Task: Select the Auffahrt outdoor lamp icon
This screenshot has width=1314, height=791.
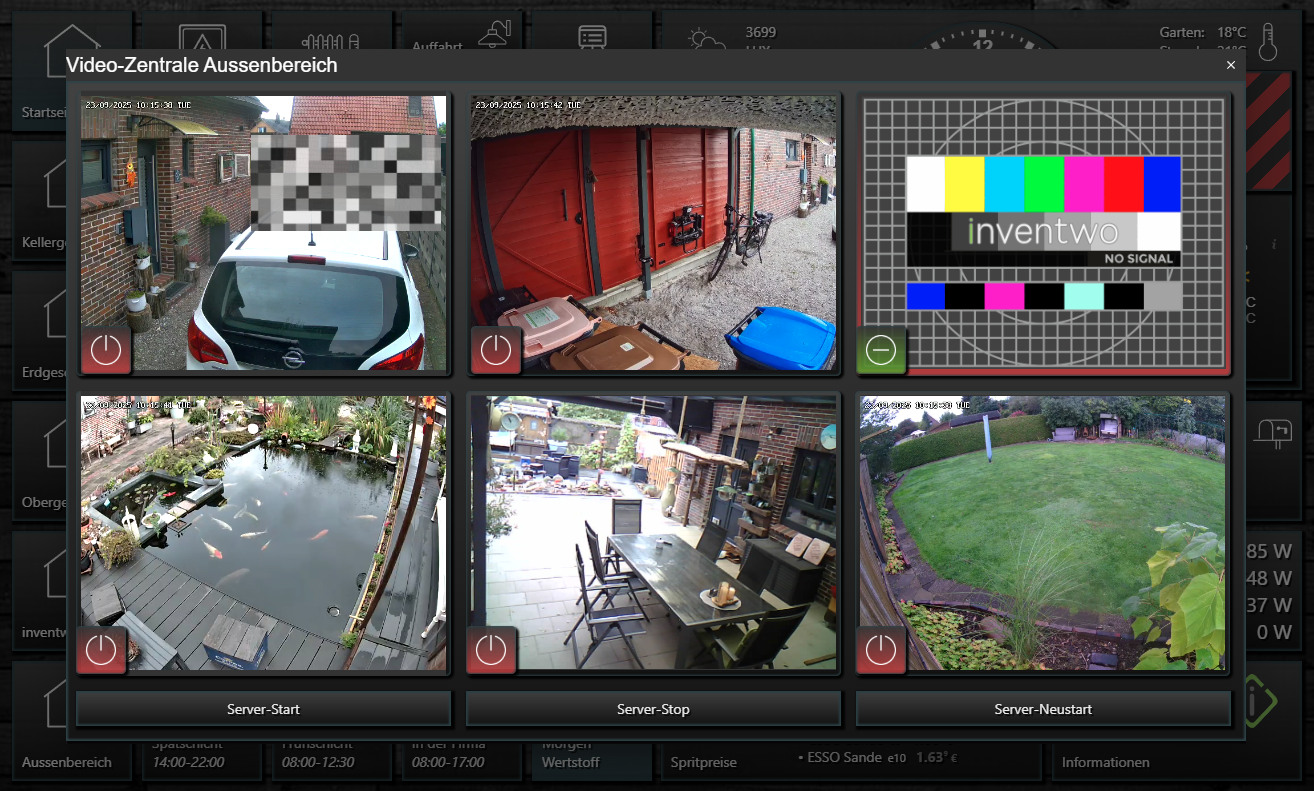Action: 494,35
